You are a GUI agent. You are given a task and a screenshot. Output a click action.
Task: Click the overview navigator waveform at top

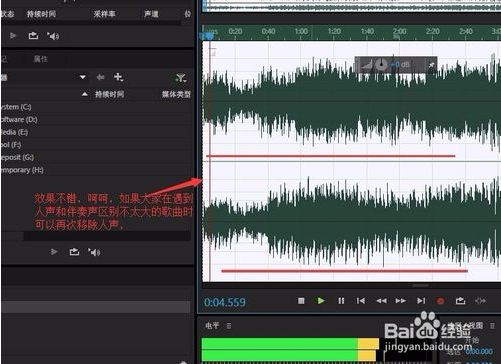(x=352, y=6)
